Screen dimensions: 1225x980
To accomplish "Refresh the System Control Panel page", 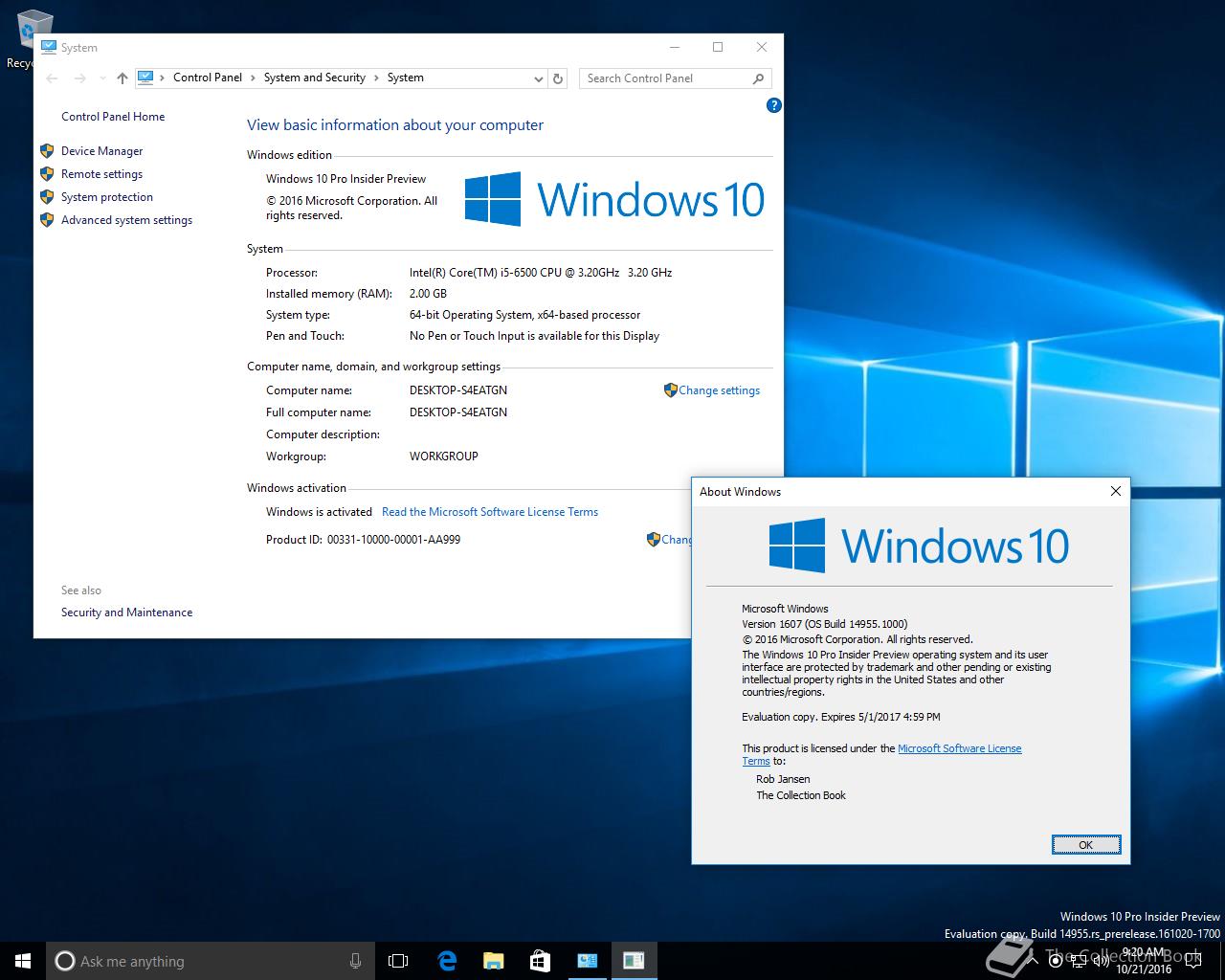I will [x=559, y=78].
